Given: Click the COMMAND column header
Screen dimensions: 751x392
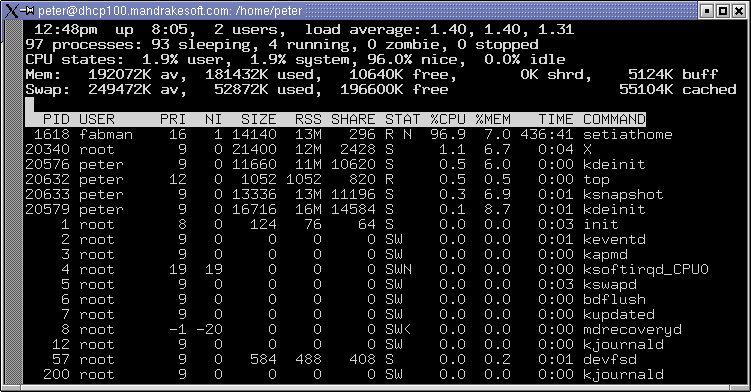Looking at the screenshot, I should (614, 119).
